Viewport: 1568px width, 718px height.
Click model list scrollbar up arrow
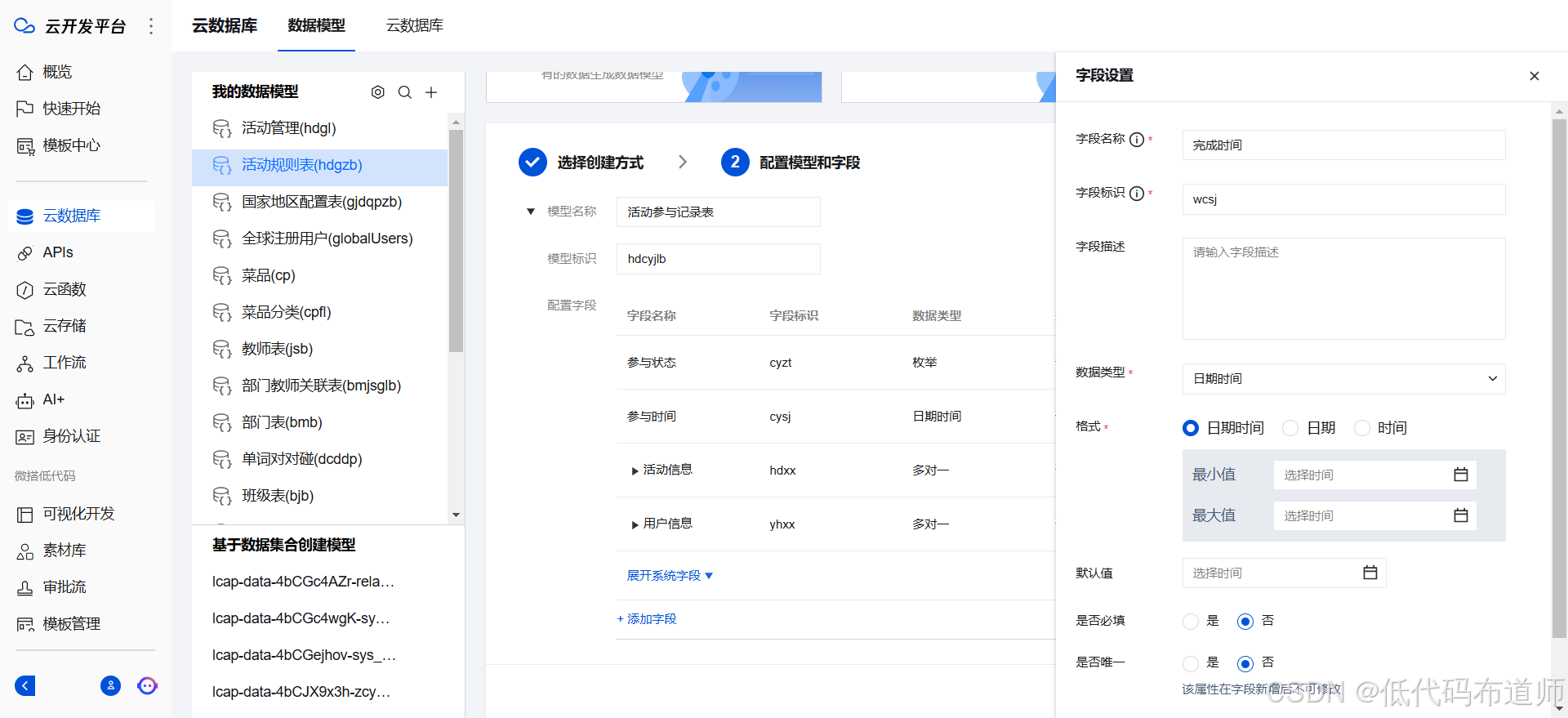(x=456, y=122)
